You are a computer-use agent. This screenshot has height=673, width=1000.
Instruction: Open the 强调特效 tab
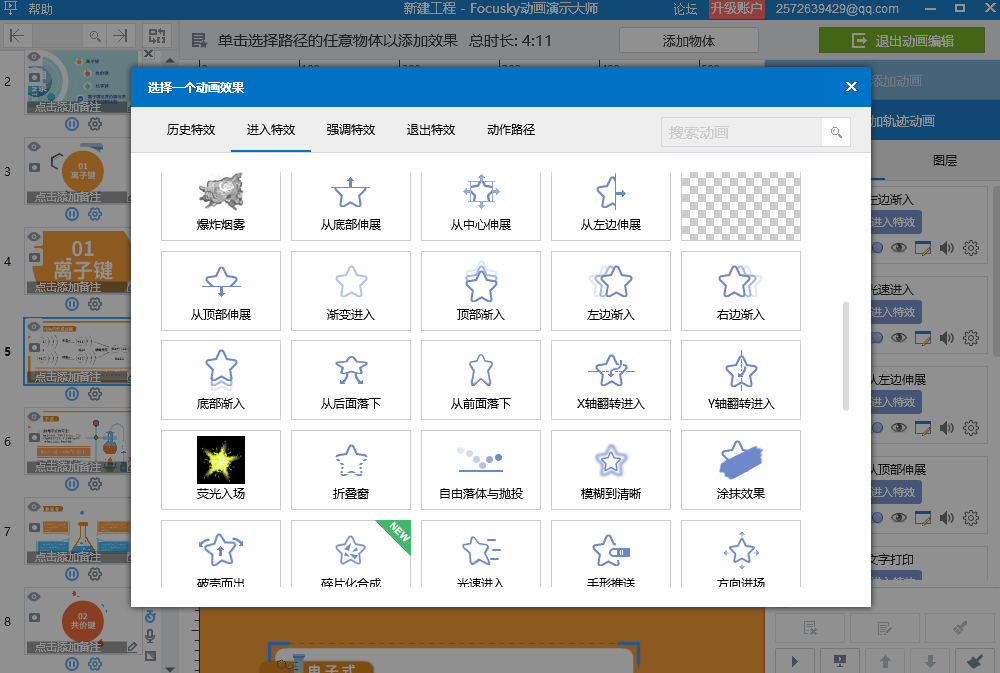[x=351, y=130]
